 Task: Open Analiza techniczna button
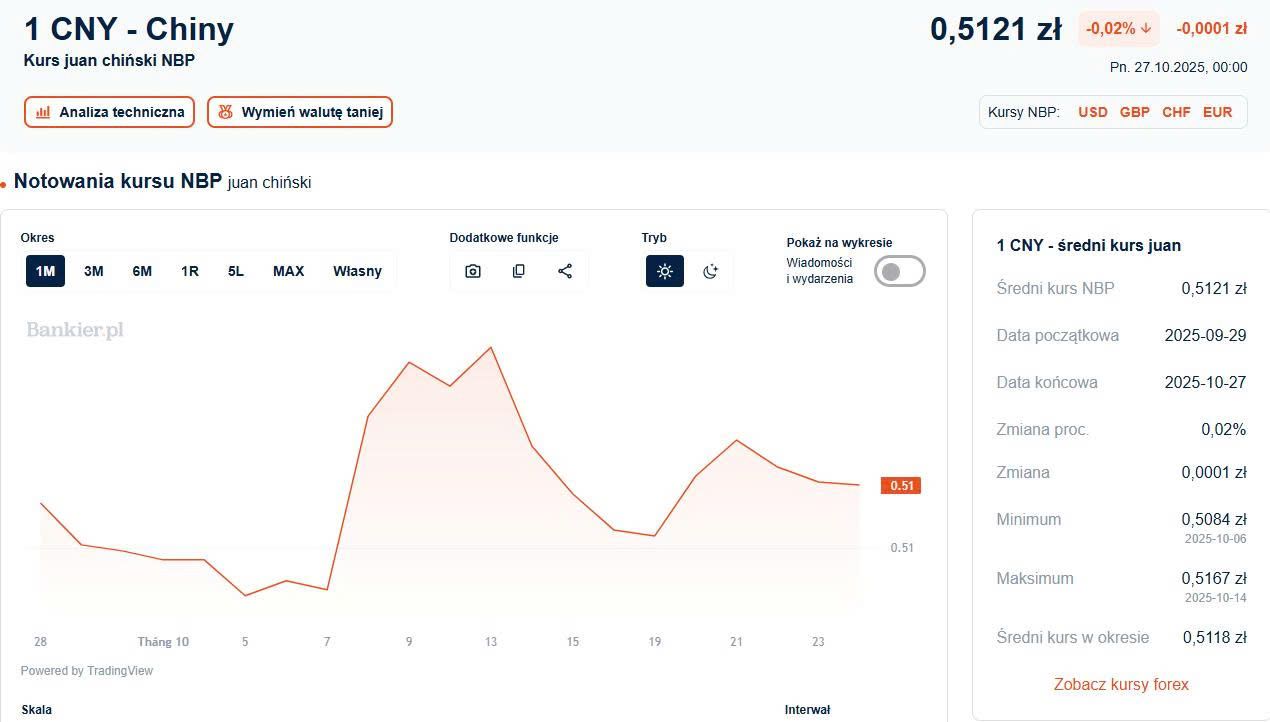[110, 112]
